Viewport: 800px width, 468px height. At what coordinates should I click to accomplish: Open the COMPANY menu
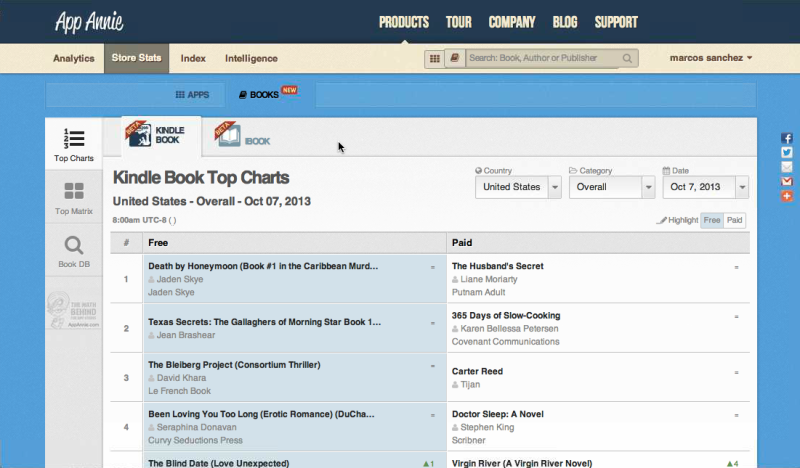pos(512,22)
